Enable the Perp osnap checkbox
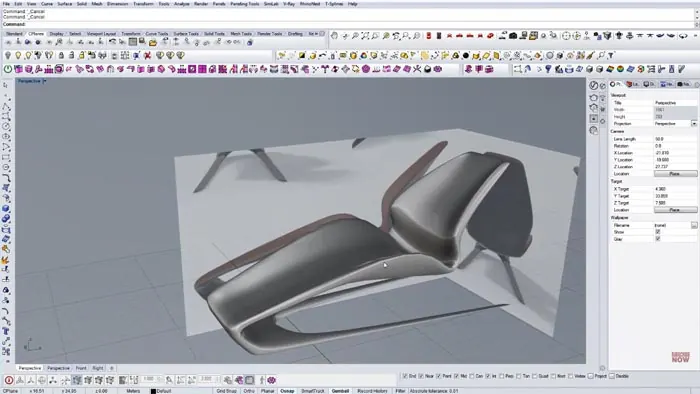This screenshot has width=700, height=394. pyautogui.click(x=502, y=376)
